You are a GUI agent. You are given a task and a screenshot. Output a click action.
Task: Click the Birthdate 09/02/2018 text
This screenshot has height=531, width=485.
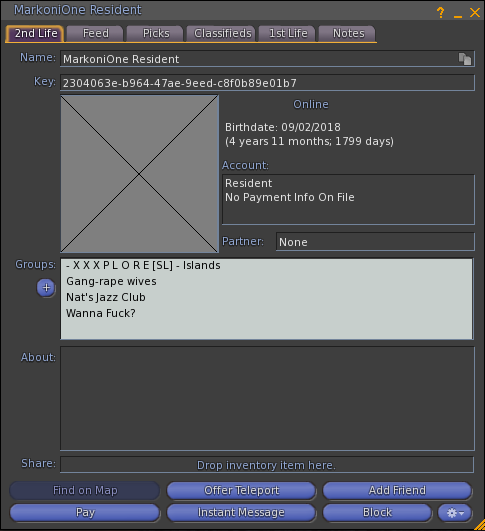click(283, 127)
